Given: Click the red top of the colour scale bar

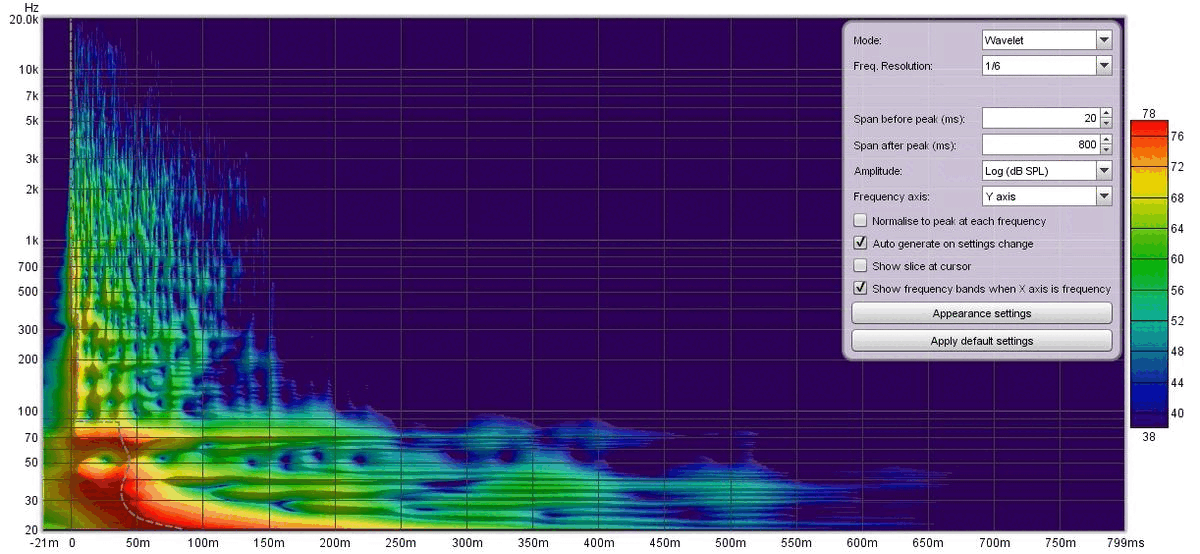Looking at the screenshot, I should click(x=1148, y=127).
